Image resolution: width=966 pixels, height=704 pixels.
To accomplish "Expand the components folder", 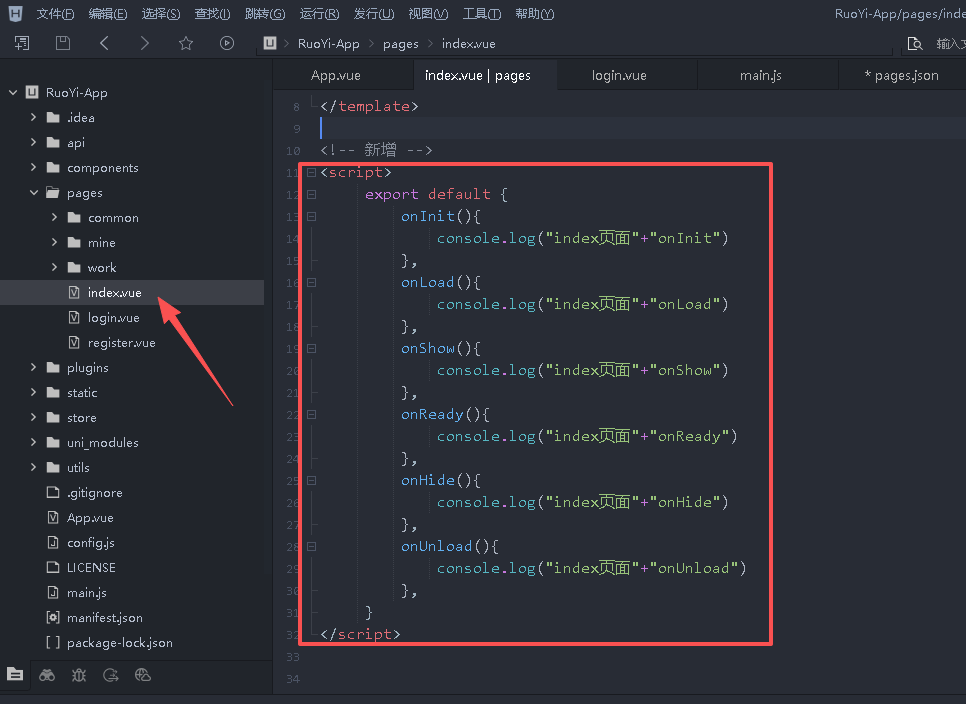I will [33, 168].
